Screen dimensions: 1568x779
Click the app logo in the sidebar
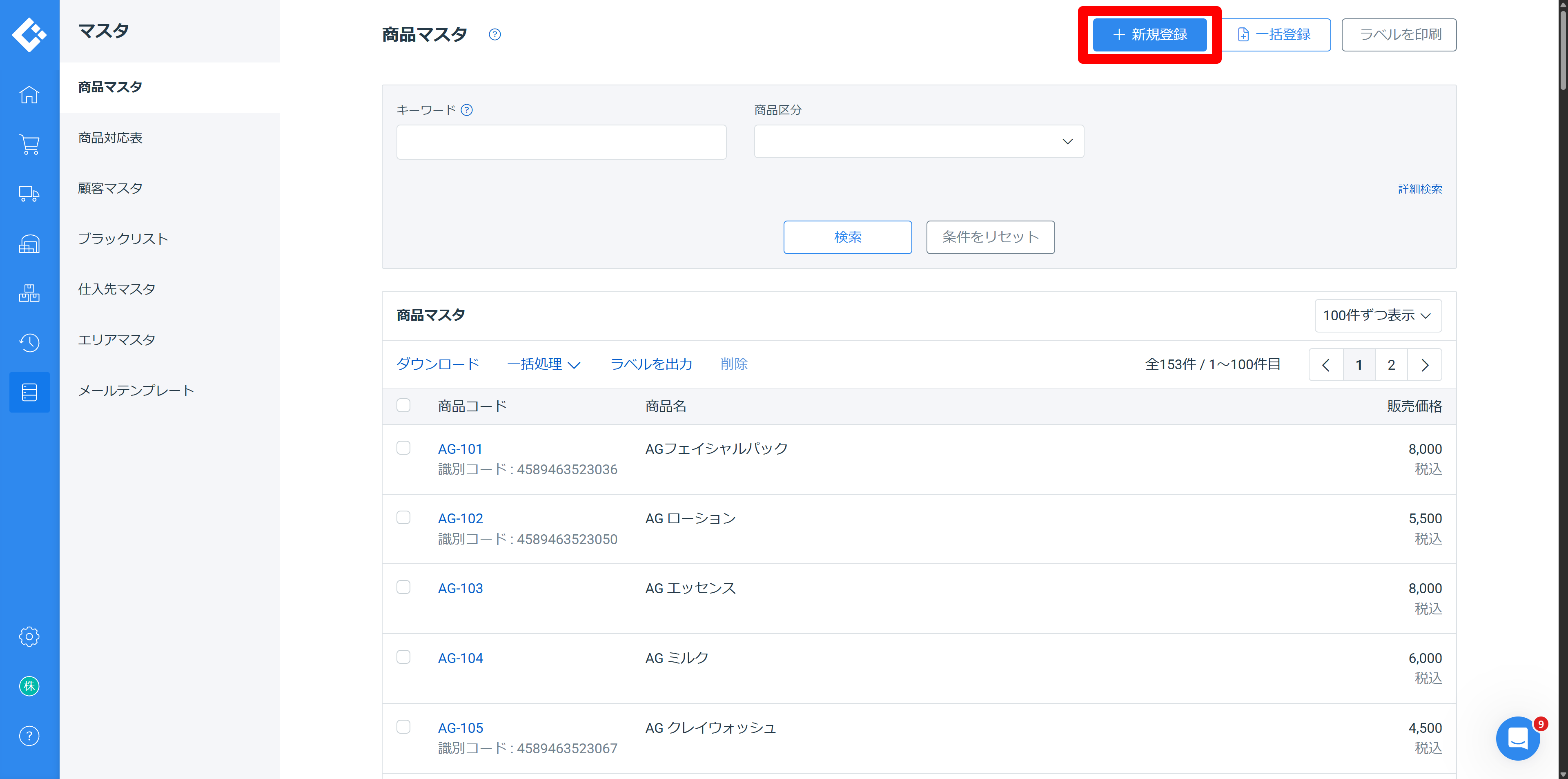tap(29, 35)
